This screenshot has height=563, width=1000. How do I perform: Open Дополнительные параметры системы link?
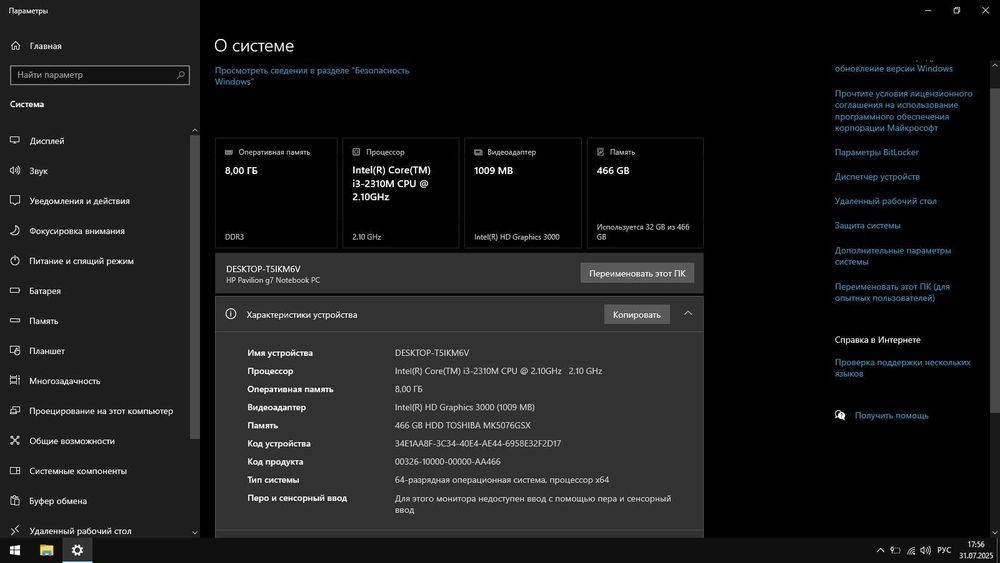[x=893, y=256]
